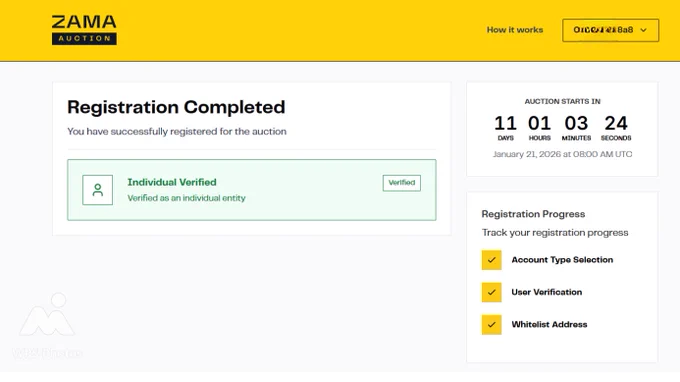Click the User Verification label
Image resolution: width=680 pixels, height=382 pixels.
pyautogui.click(x=546, y=292)
